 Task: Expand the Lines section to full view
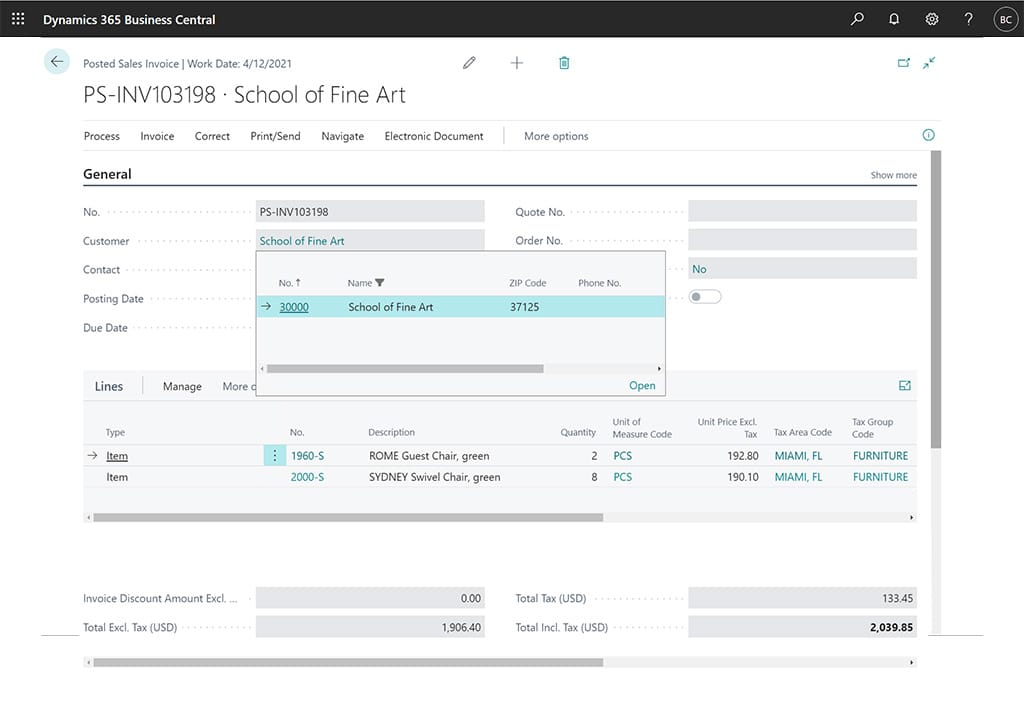904,386
